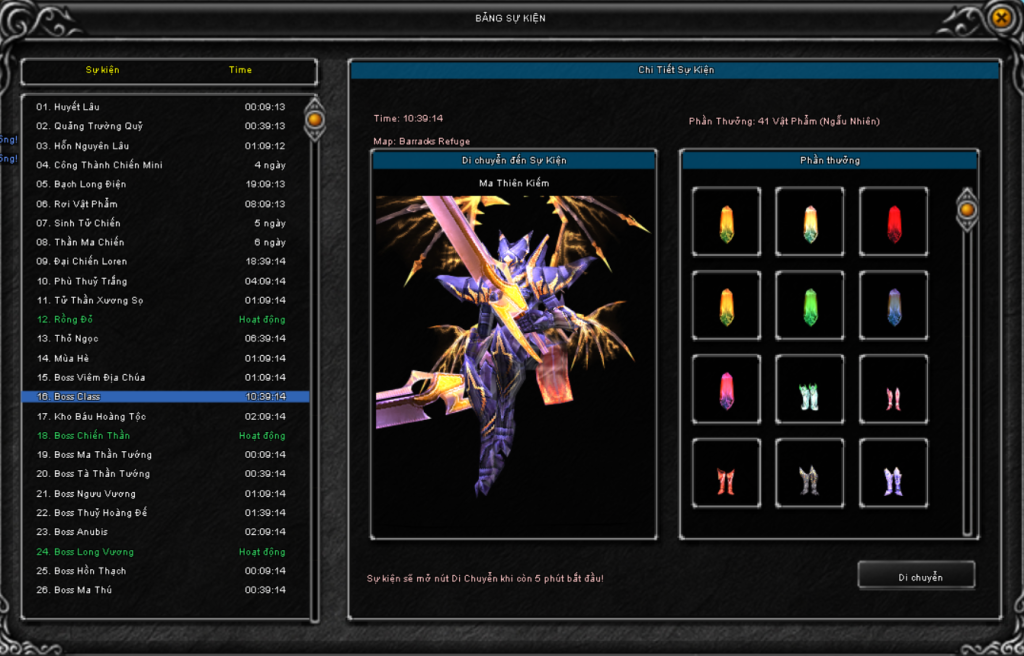The height and width of the screenshot is (656, 1024).
Task: Click the pink-purple feather reward icon
Action: pyautogui.click(x=726, y=390)
